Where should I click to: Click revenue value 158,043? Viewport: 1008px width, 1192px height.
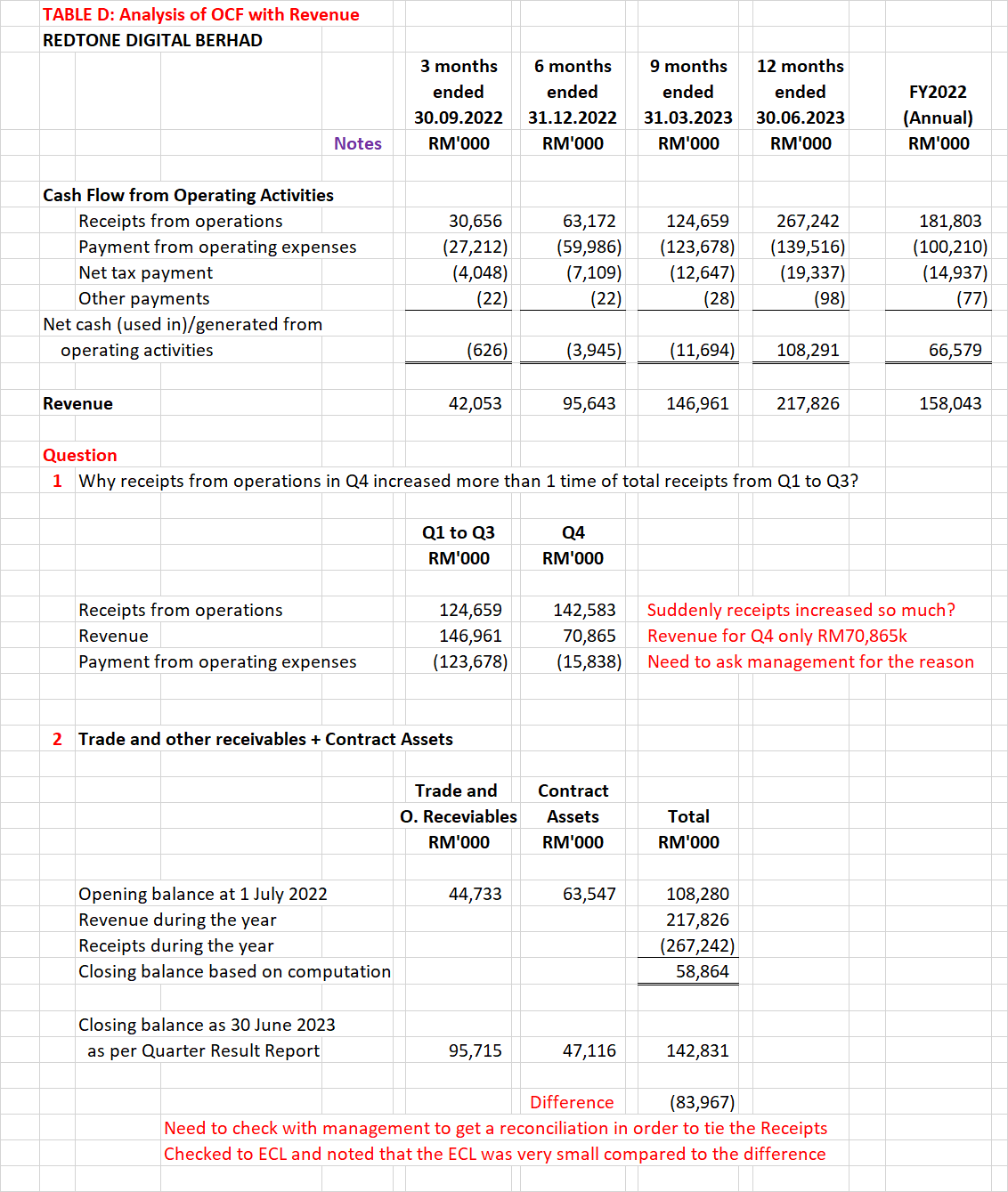950,403
